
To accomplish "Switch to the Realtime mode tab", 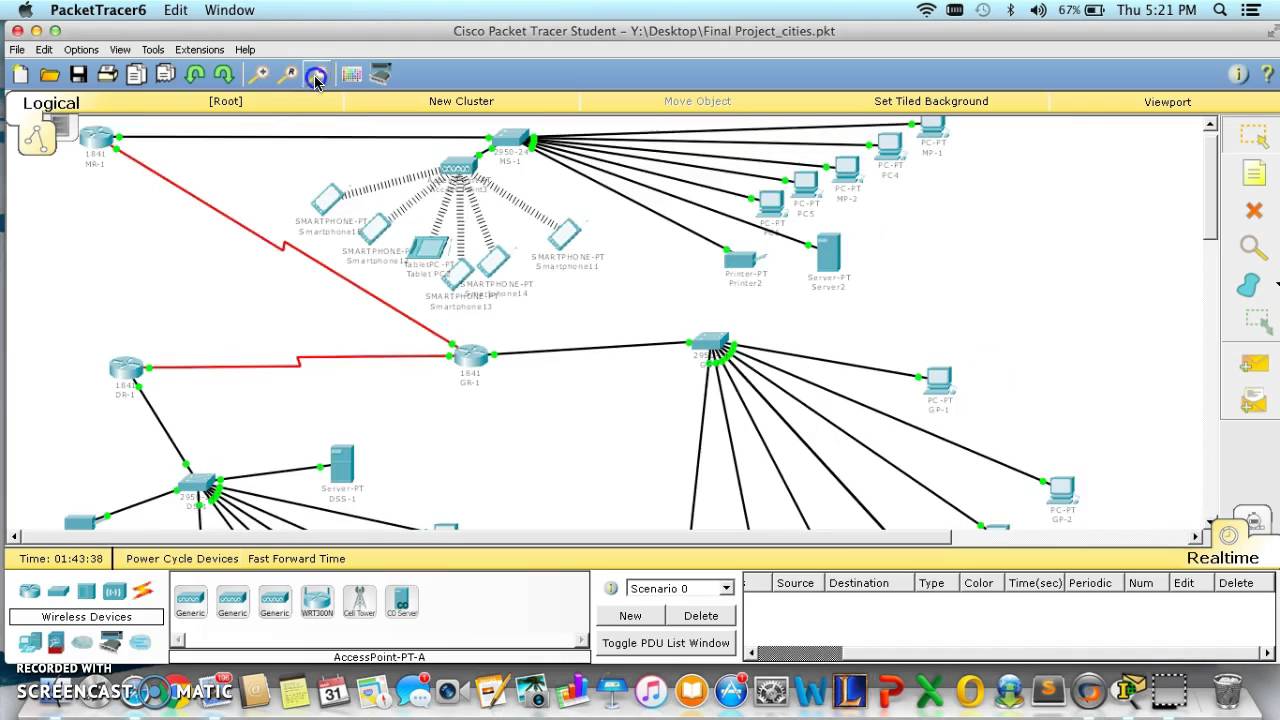I will [x=1222, y=558].
